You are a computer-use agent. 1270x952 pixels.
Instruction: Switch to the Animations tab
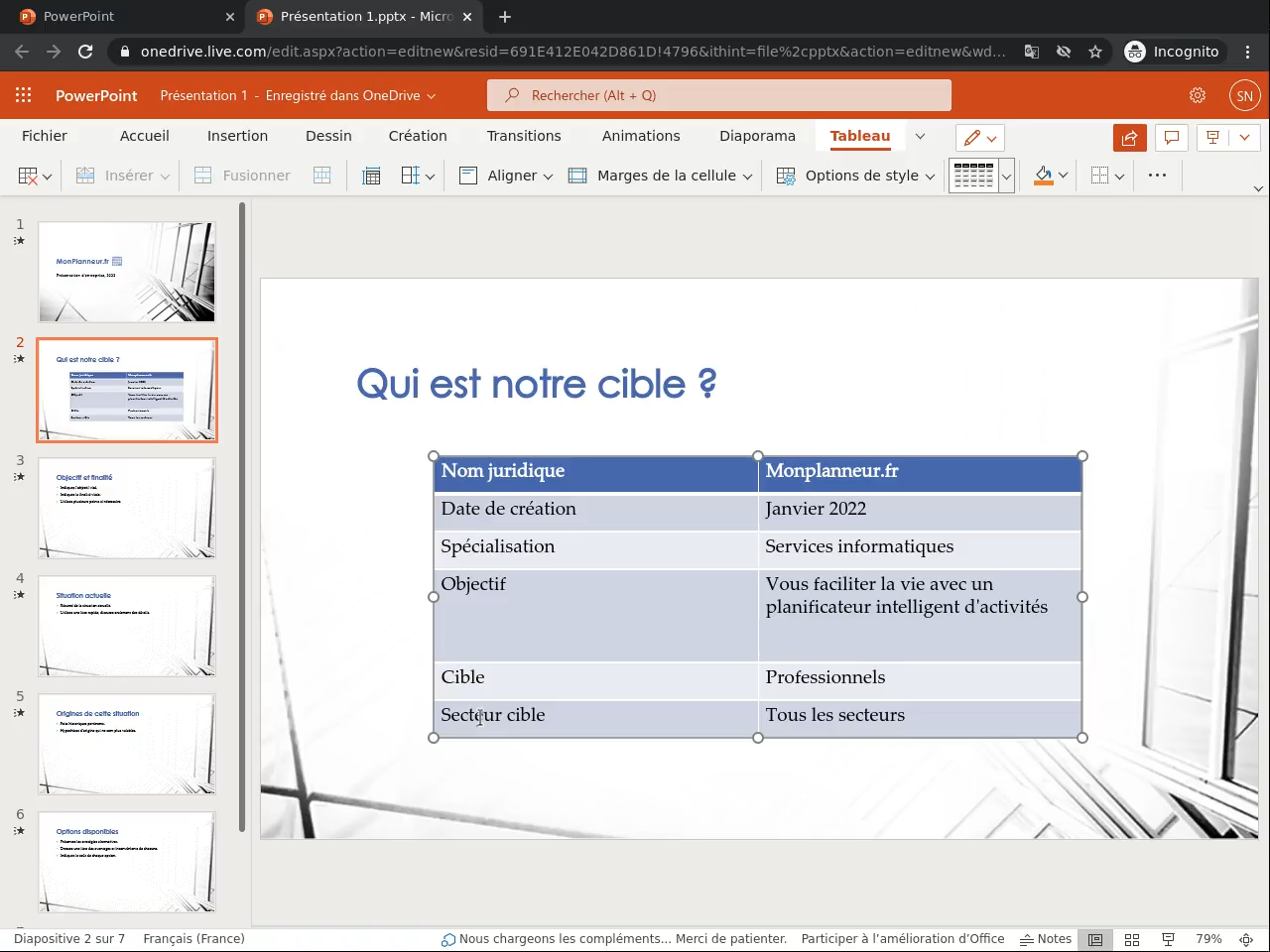641,136
